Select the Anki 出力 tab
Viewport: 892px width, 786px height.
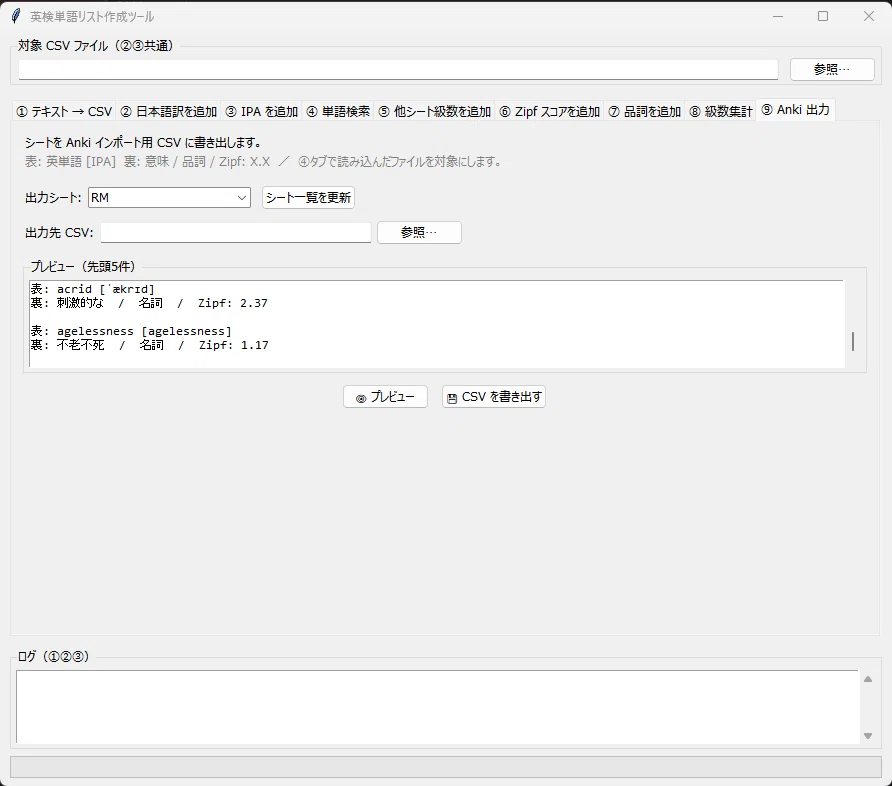[795, 110]
